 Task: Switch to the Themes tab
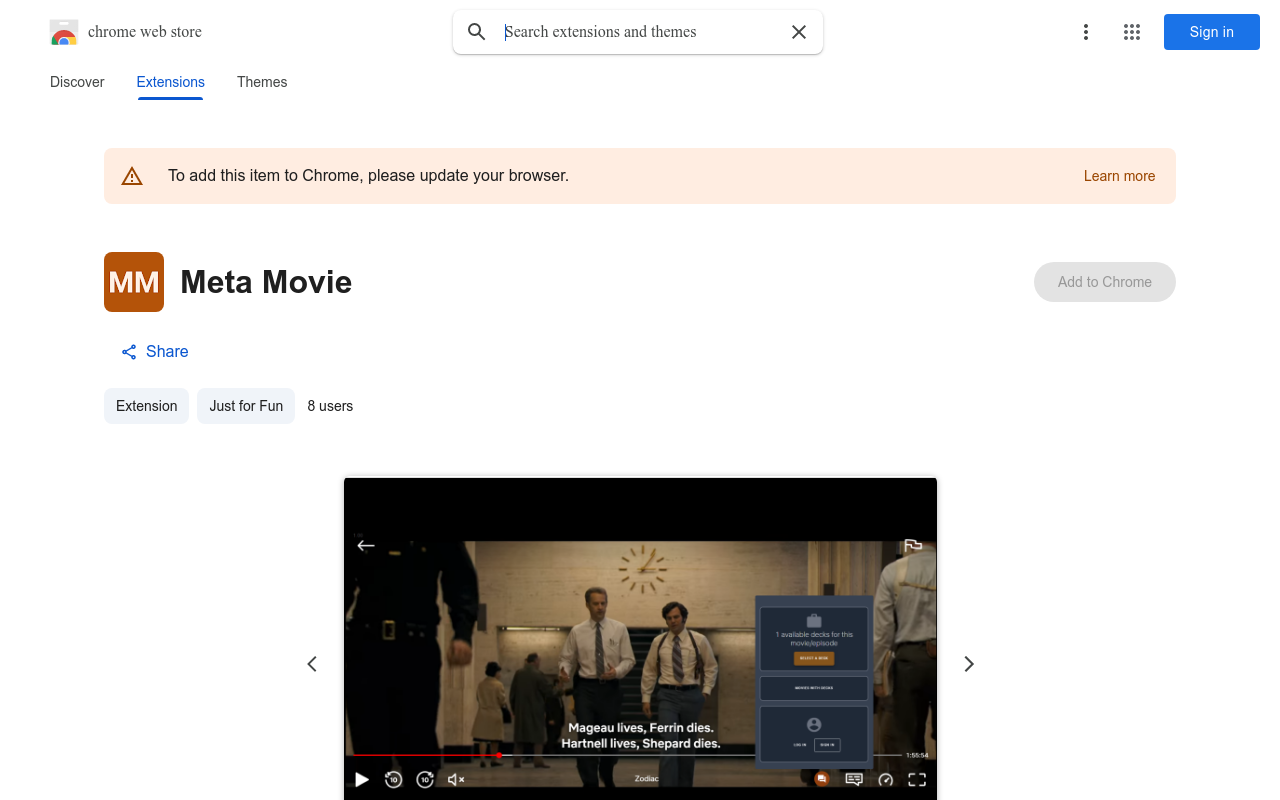(262, 82)
